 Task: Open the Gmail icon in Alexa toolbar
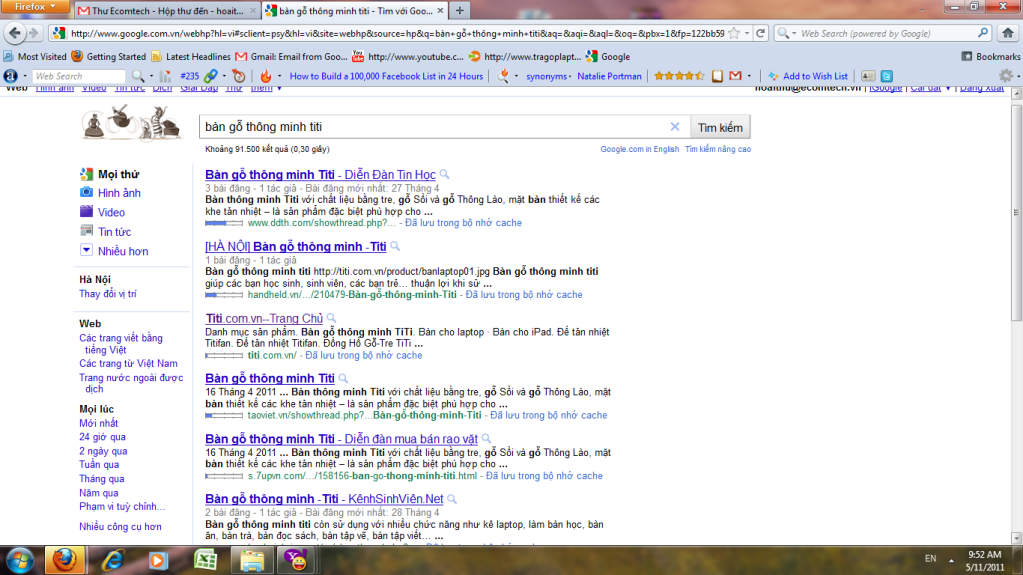[x=736, y=76]
